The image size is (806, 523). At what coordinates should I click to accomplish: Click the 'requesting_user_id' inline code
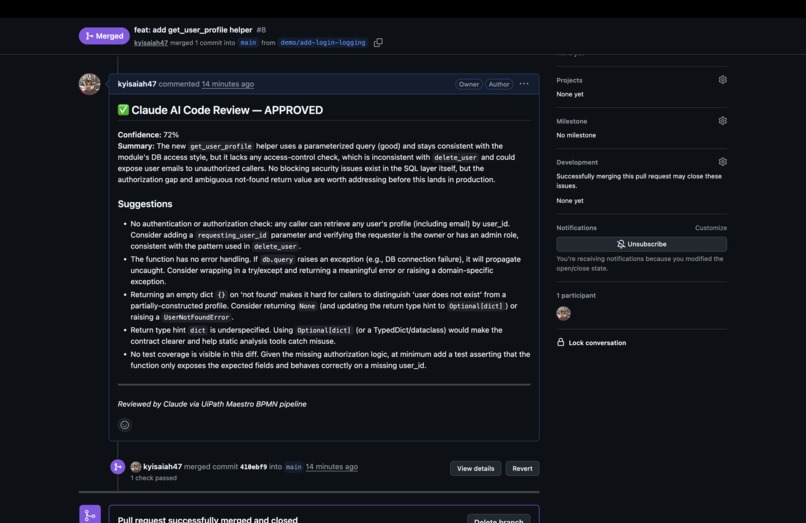pyautogui.click(x=232, y=236)
